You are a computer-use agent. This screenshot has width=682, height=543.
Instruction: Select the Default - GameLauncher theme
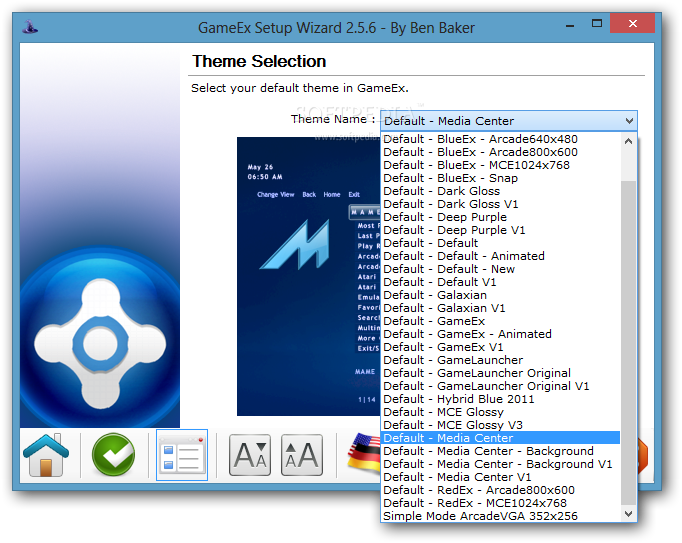click(500, 360)
